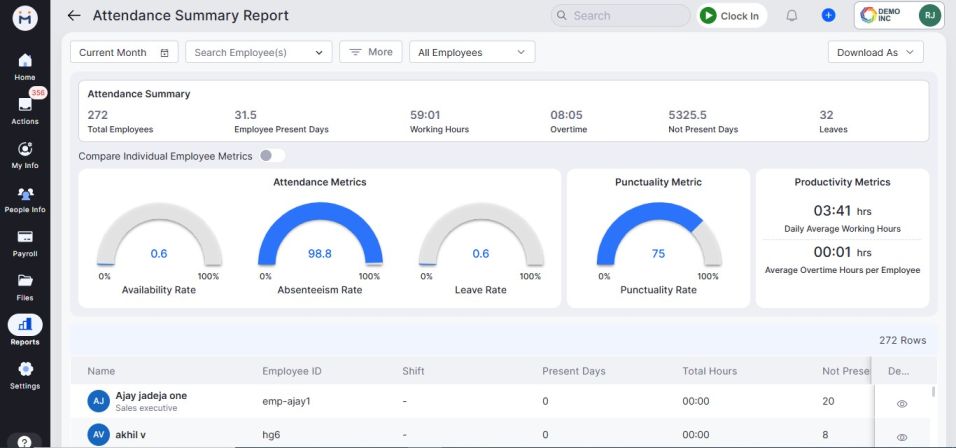Expand the Search Employee(s) dropdown

click(259, 53)
